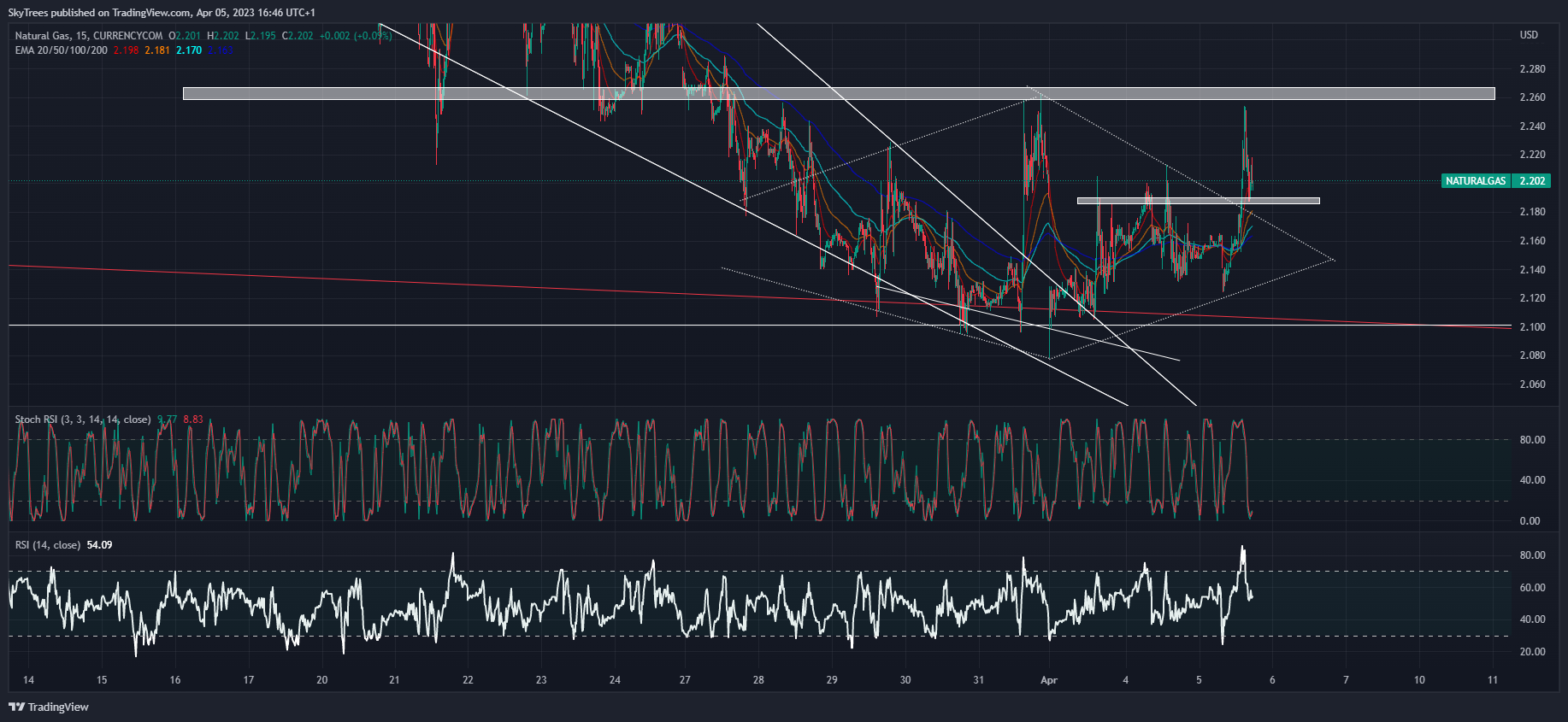Click the 2.140 price axis label

(1533, 270)
